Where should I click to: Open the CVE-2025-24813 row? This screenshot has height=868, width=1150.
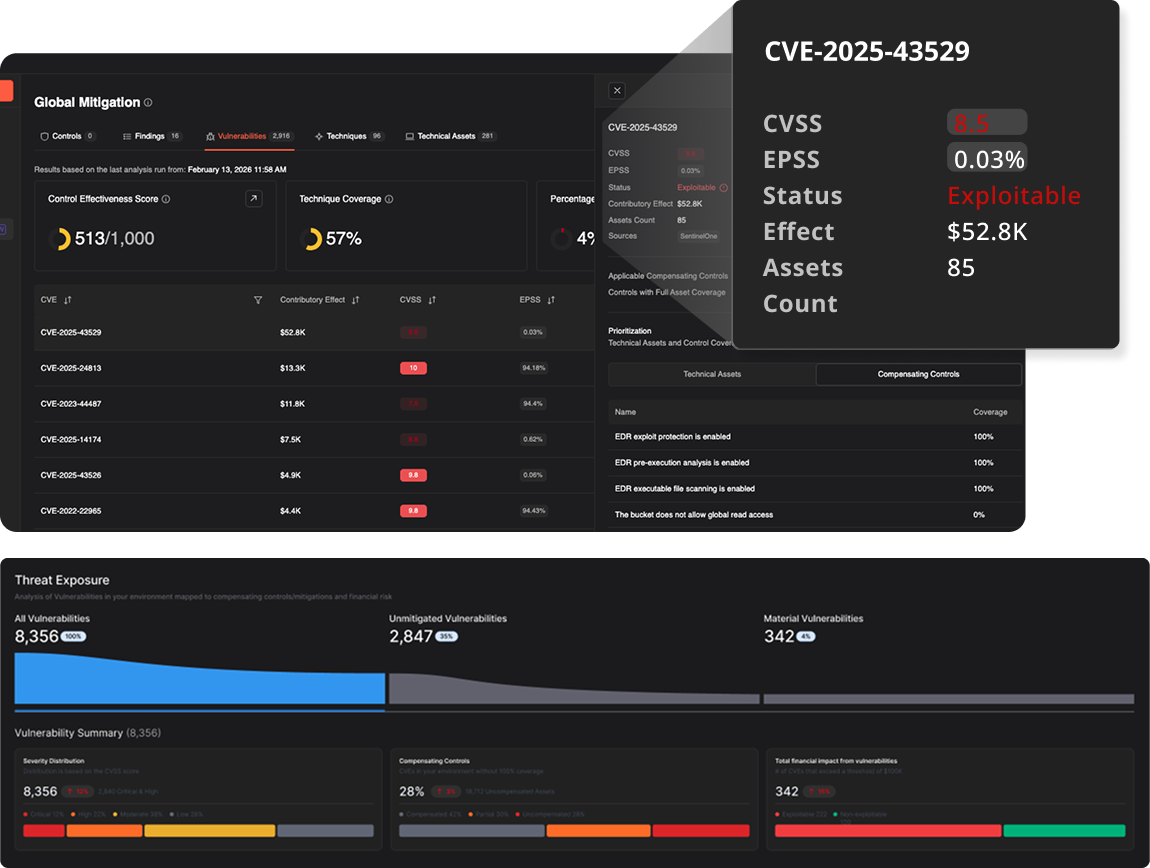(71, 368)
